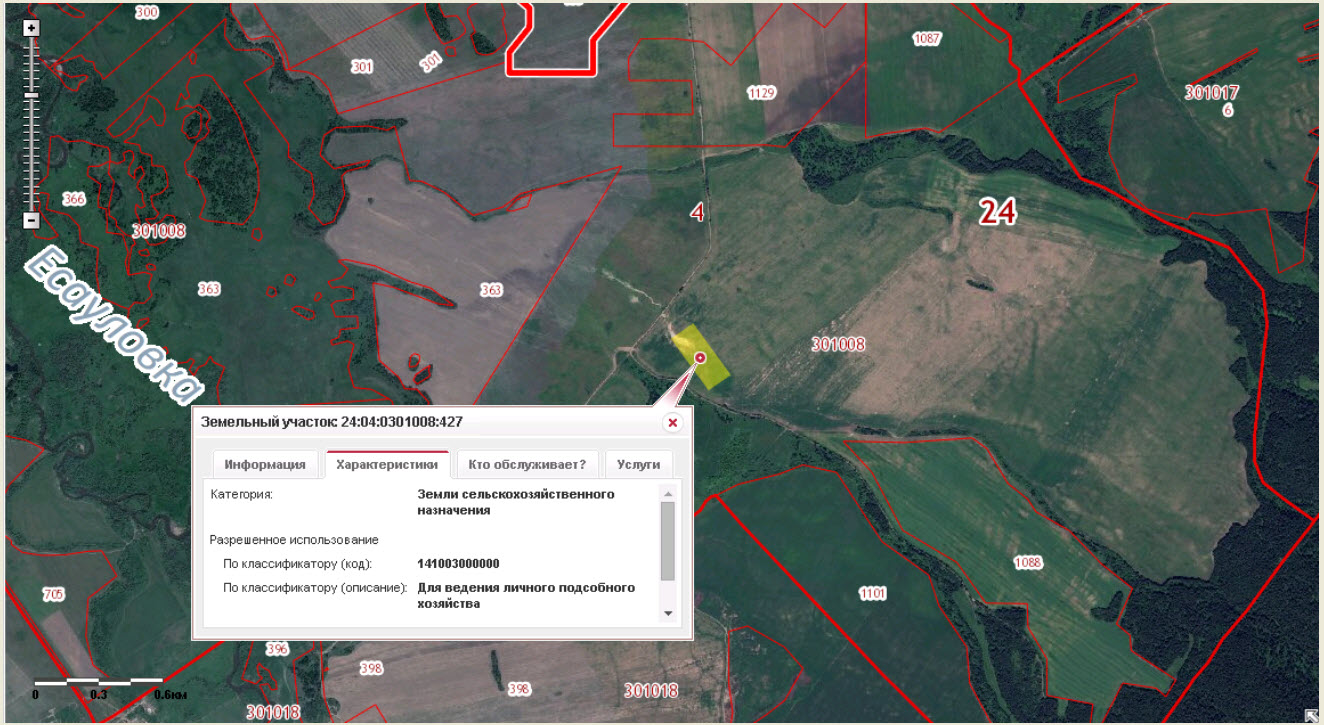Click popup scrollbar up arrow

pos(668,493)
